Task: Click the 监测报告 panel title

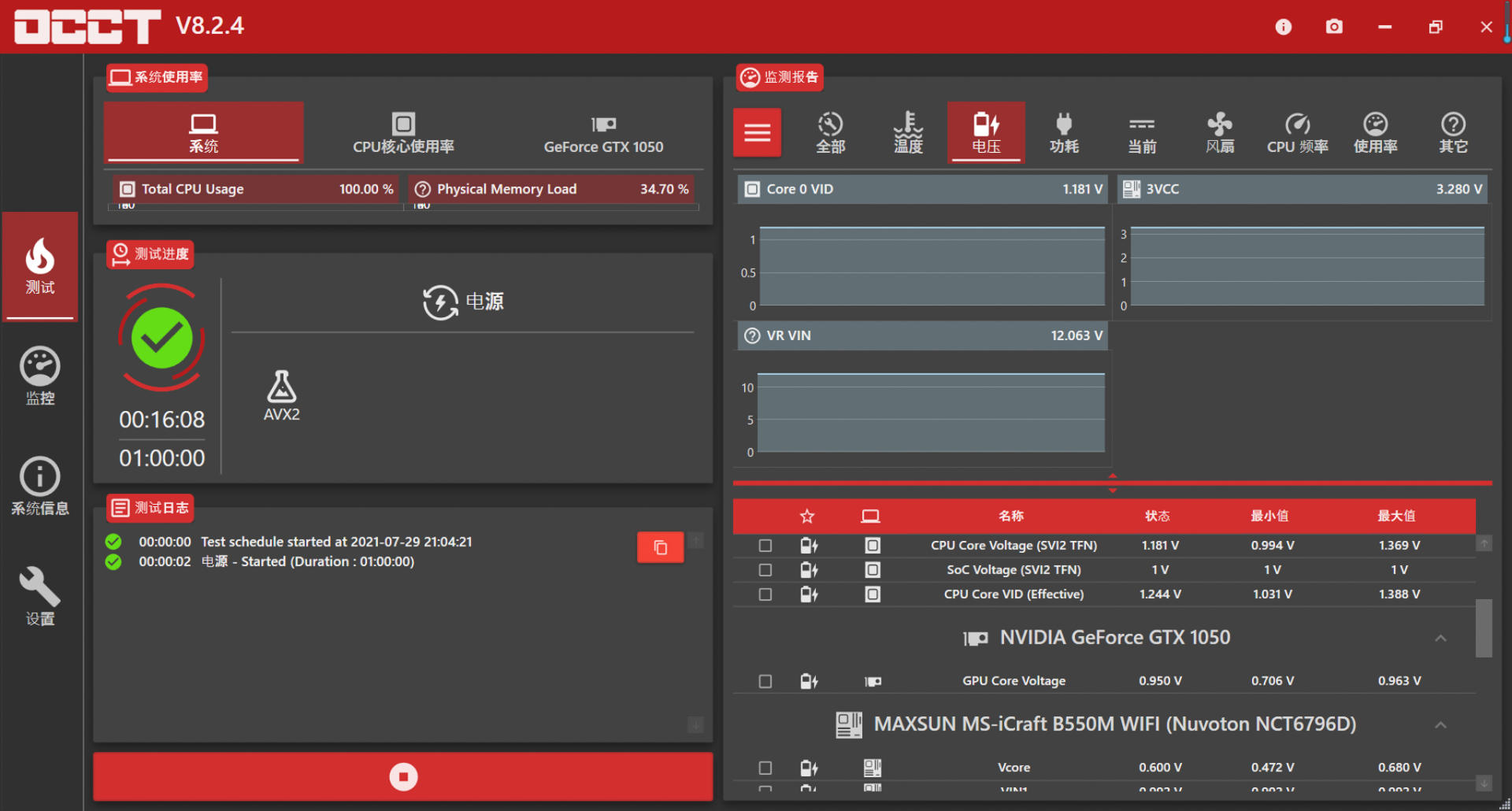Action: pyautogui.click(x=780, y=77)
